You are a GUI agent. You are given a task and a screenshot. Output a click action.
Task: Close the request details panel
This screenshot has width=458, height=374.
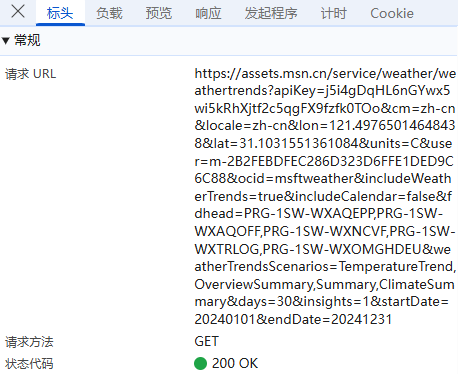[x=18, y=12]
